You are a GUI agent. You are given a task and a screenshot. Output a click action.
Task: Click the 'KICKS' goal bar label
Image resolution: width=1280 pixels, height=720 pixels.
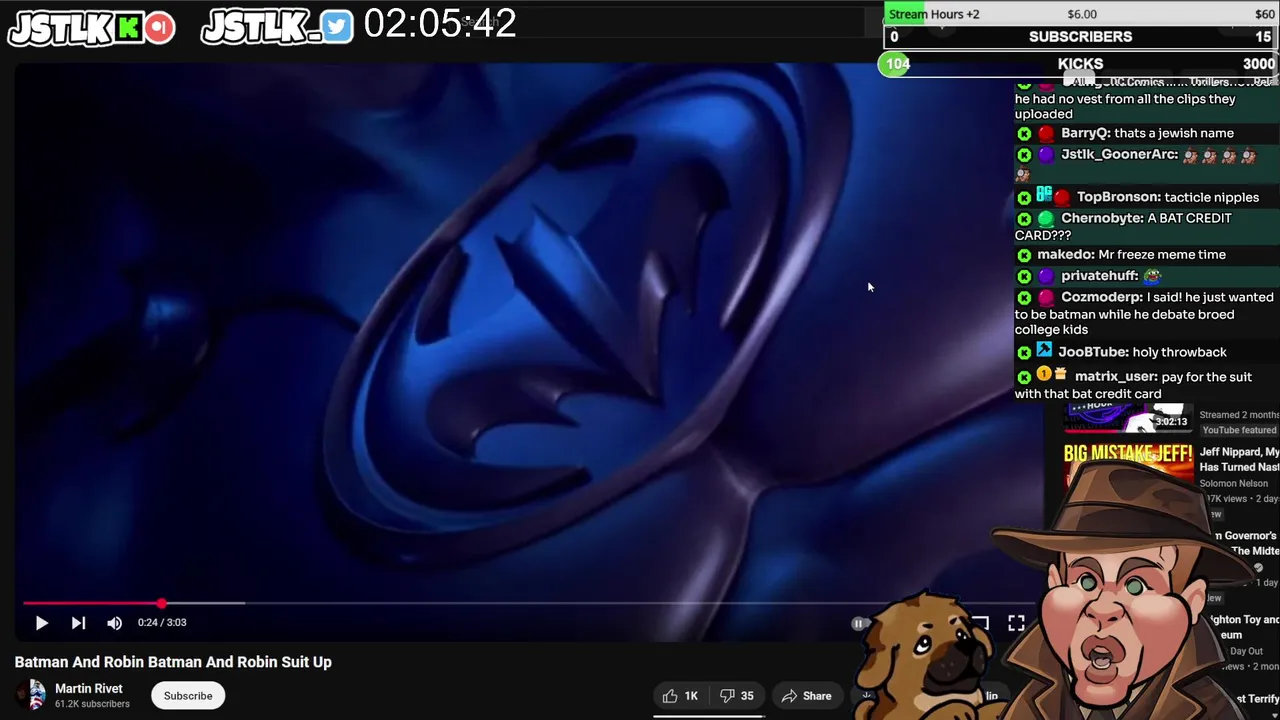(1081, 64)
